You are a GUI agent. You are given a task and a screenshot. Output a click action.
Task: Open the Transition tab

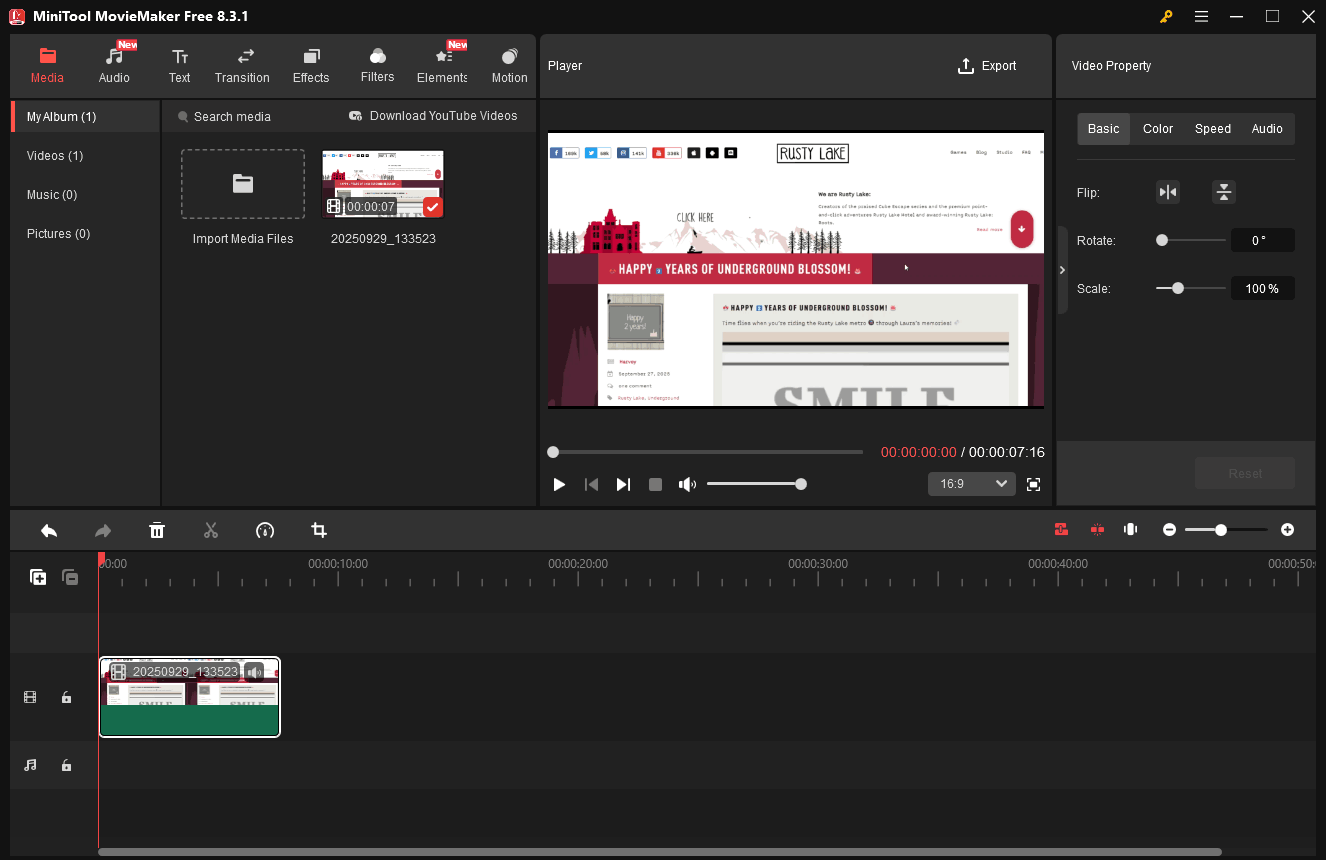click(242, 65)
